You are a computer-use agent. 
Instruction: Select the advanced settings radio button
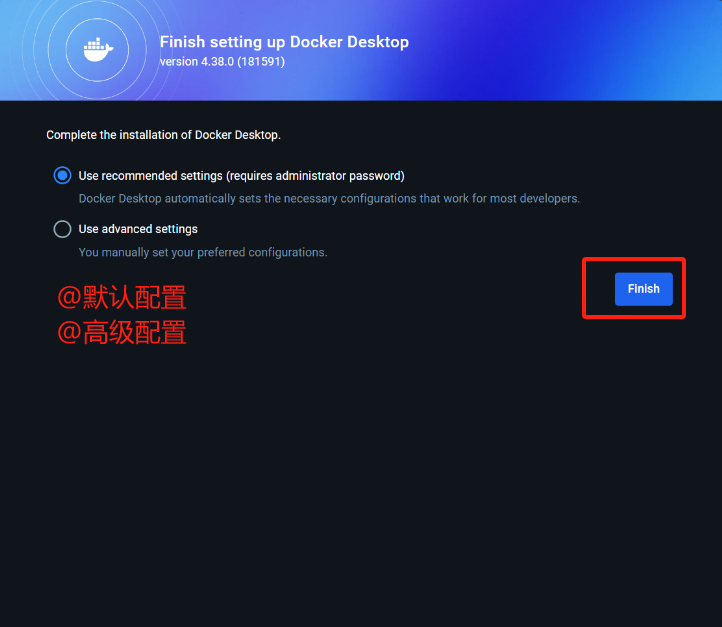(x=62, y=229)
